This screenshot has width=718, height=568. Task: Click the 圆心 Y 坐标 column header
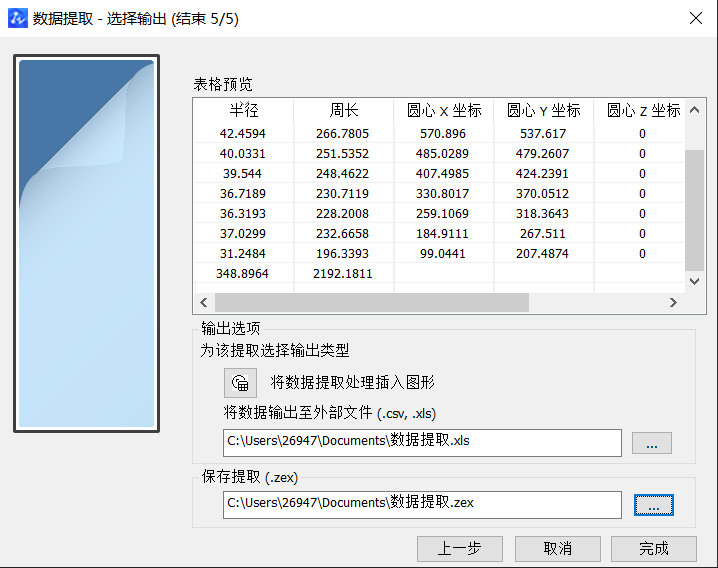pos(543,111)
